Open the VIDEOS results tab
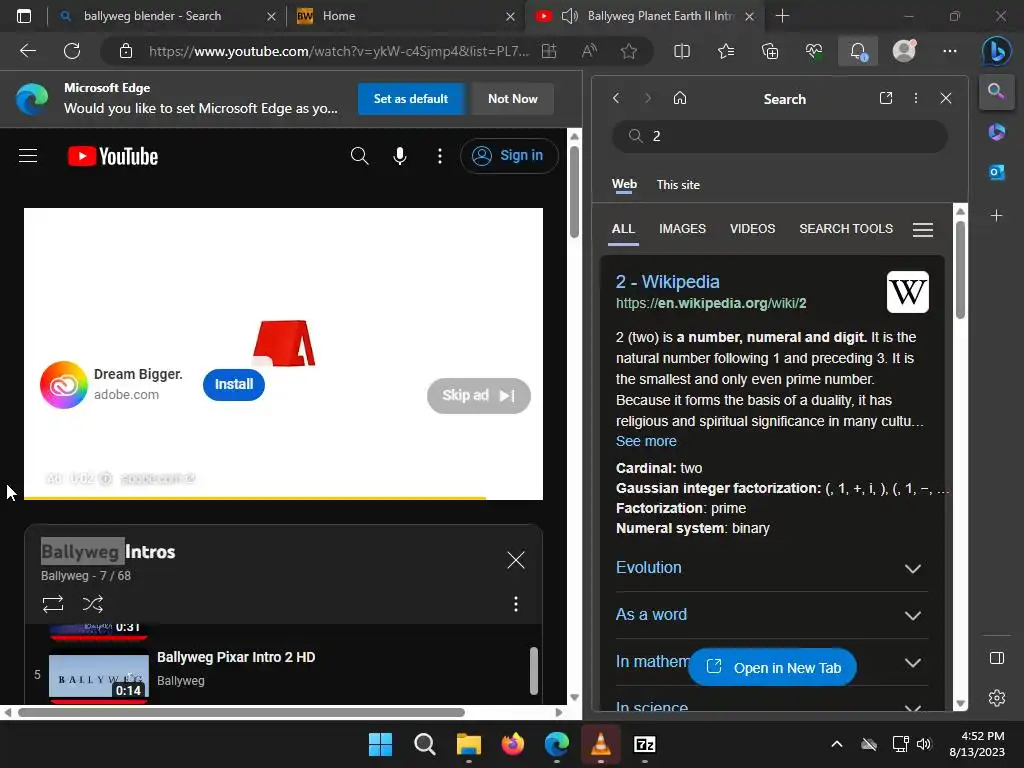1024x768 pixels. pyautogui.click(x=752, y=229)
